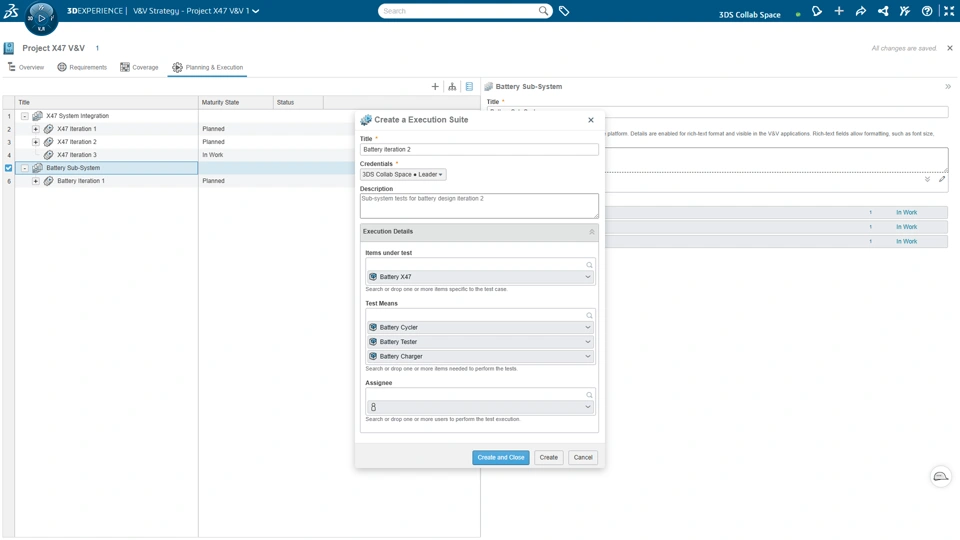Click the top search field
Screen dimensions: 960x540
click(459, 11)
